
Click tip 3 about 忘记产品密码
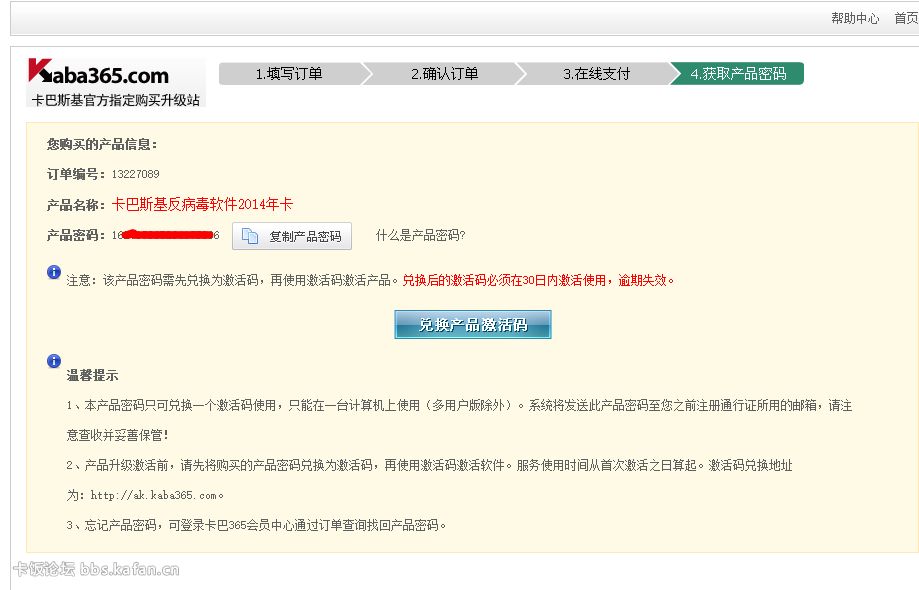[x=256, y=526]
